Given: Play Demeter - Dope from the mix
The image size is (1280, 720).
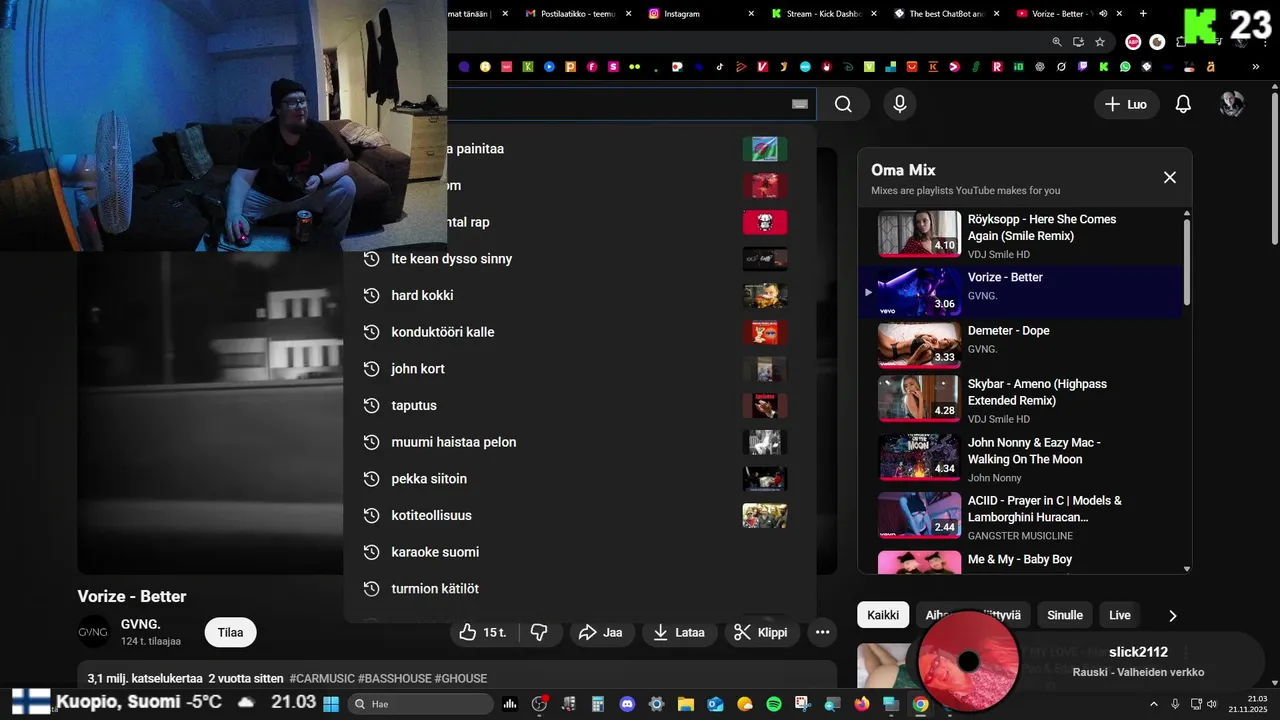Looking at the screenshot, I should click(x=1020, y=344).
